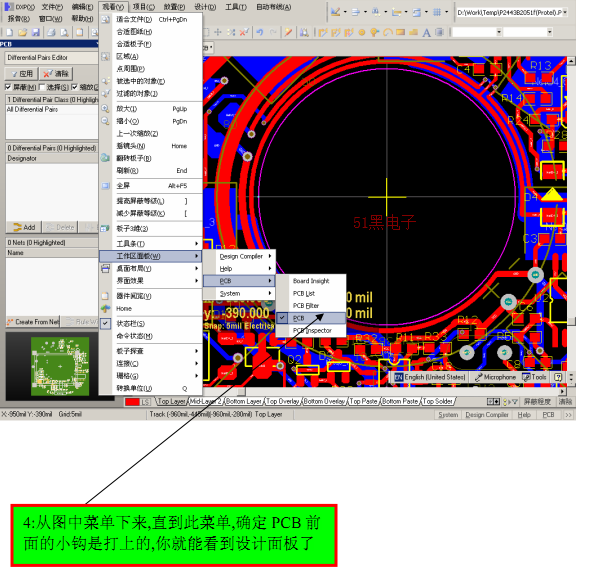Screen dimensions: 595x570
Task: Select PCB Filter menu entry
Action: pos(311,305)
